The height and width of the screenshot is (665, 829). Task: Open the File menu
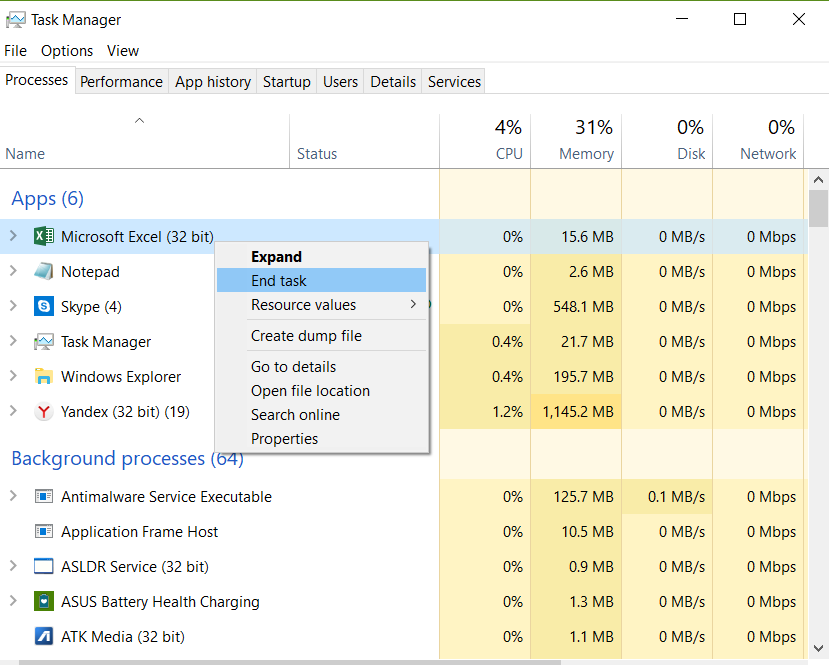point(15,51)
